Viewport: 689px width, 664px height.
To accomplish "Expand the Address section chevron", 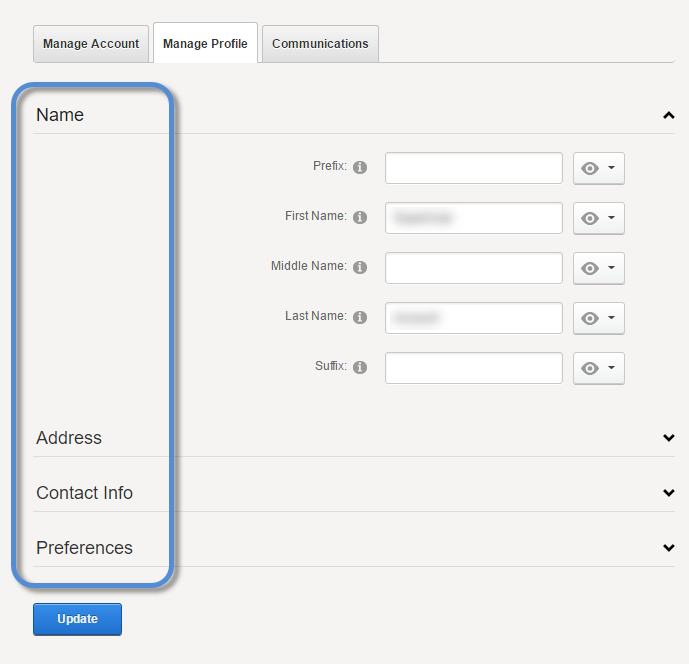I will pyautogui.click(x=668, y=438).
